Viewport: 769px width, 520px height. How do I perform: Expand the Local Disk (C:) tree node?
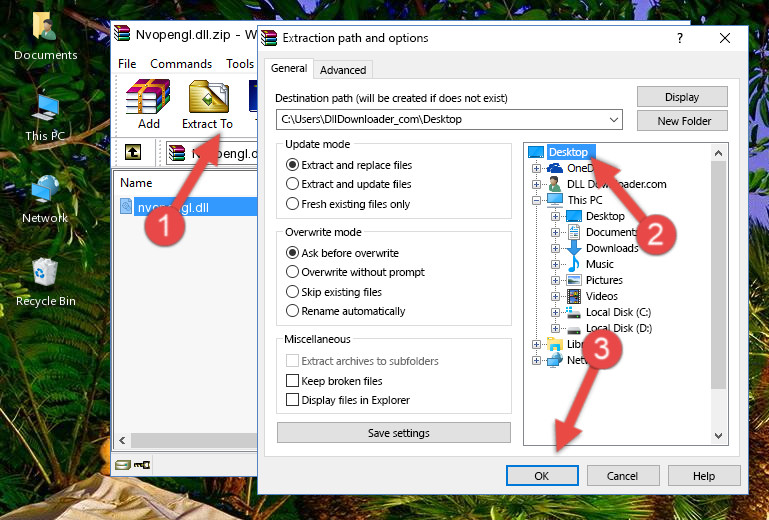pyautogui.click(x=555, y=312)
